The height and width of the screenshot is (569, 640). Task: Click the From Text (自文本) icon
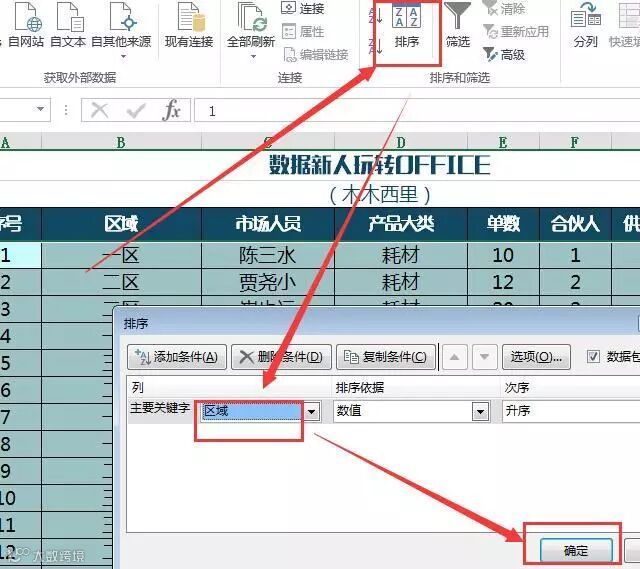tap(68, 24)
